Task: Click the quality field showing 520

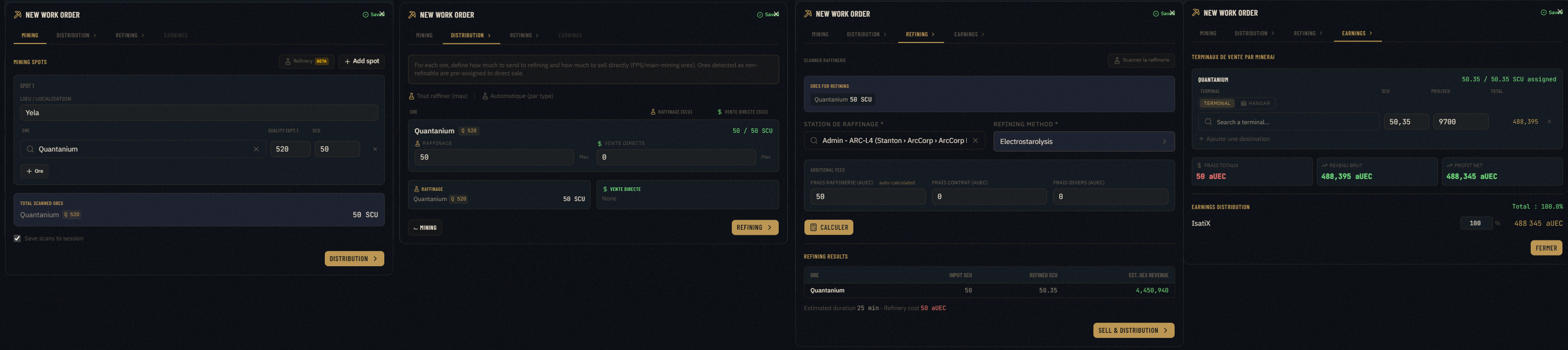Action: pyautogui.click(x=289, y=149)
